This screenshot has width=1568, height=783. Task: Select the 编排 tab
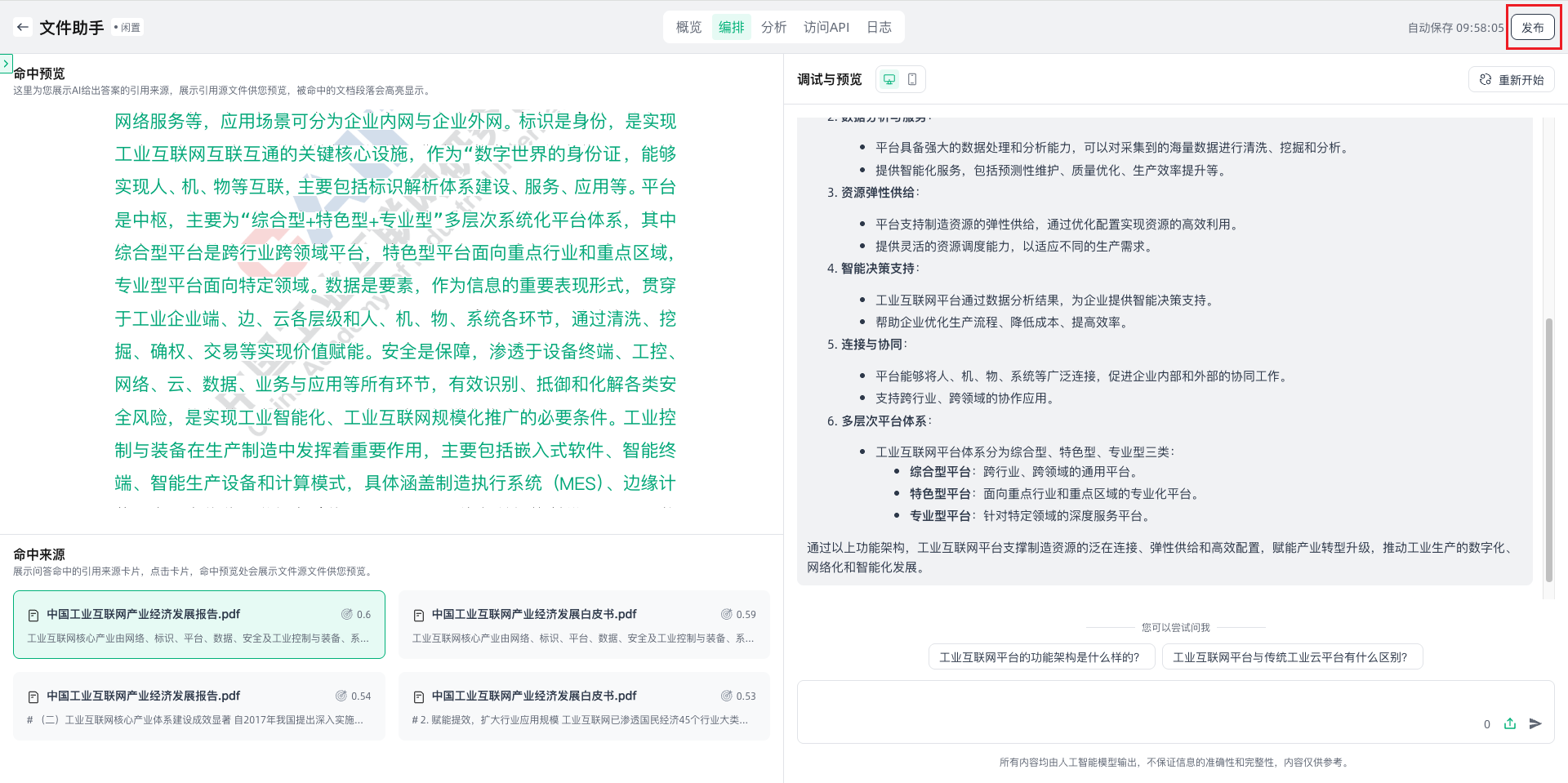tap(731, 27)
